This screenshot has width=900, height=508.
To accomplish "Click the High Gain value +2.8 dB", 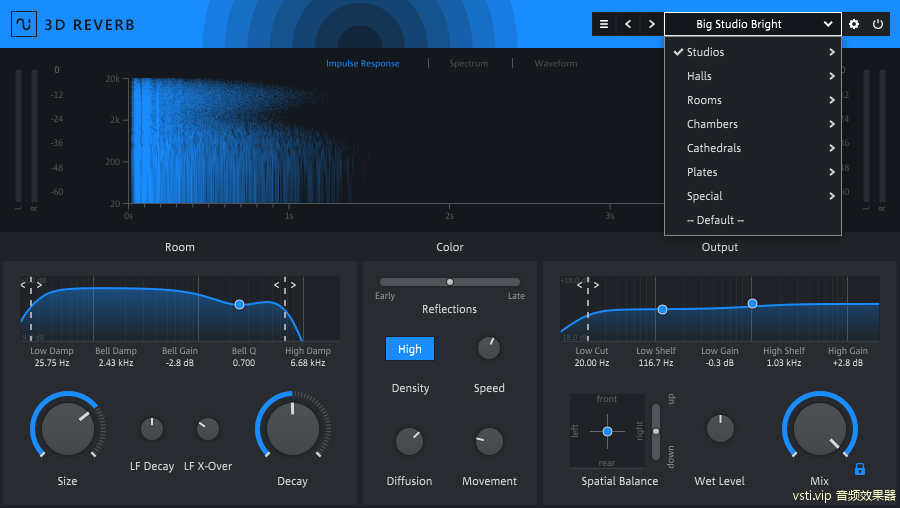I will coord(848,363).
